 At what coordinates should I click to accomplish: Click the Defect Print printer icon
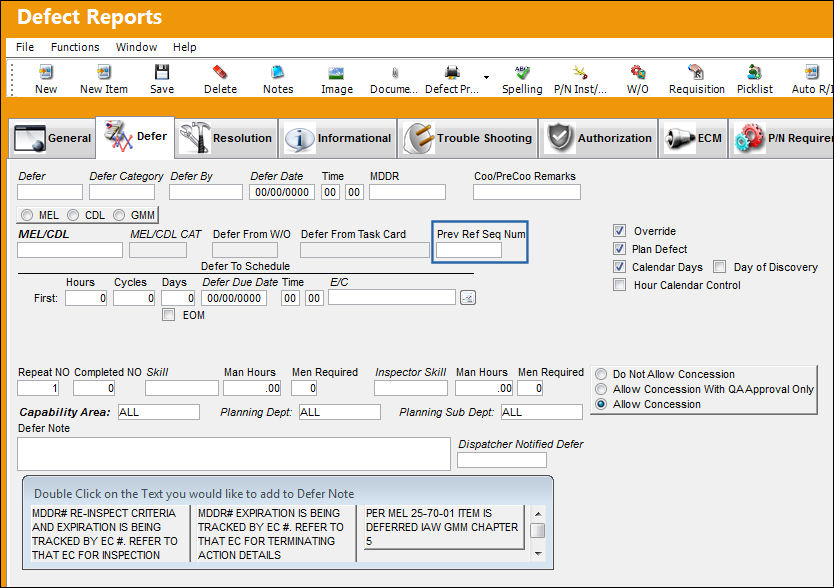click(x=452, y=72)
